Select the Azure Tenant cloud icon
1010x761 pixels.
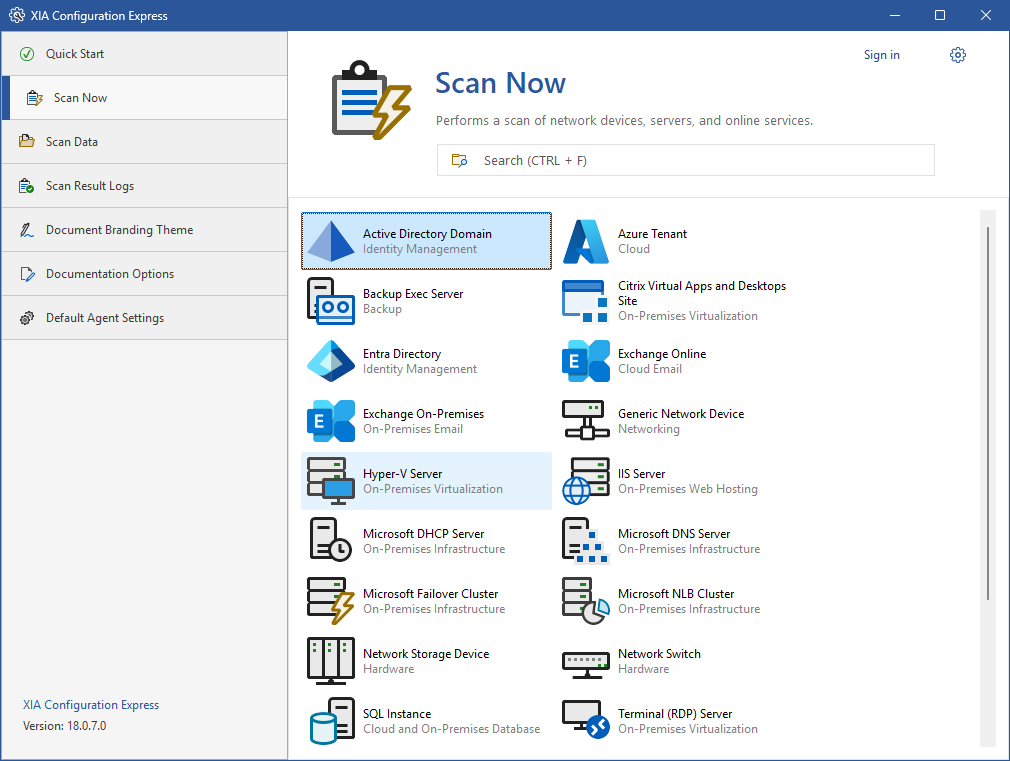[x=586, y=241]
